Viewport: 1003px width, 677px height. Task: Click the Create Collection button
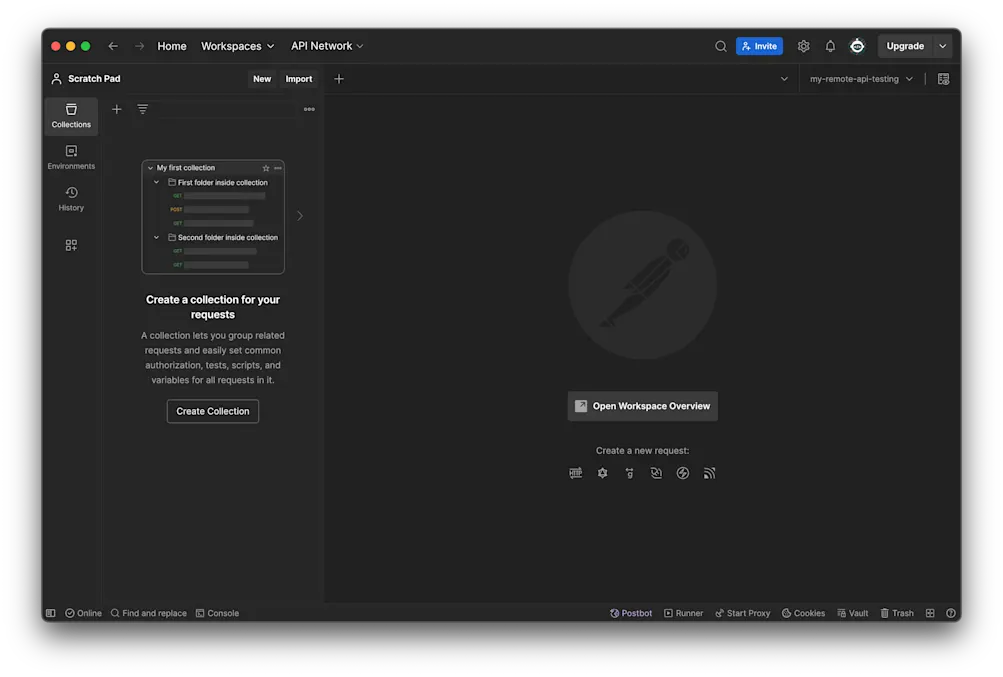pyautogui.click(x=212, y=411)
